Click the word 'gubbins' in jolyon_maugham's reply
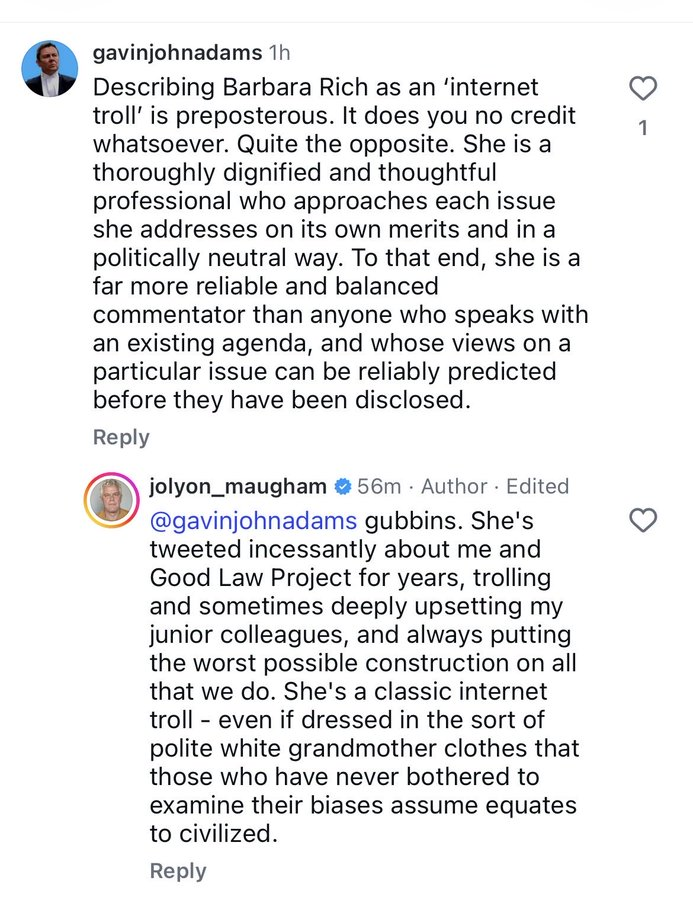The width and height of the screenshot is (693, 900). pyautogui.click(x=413, y=521)
